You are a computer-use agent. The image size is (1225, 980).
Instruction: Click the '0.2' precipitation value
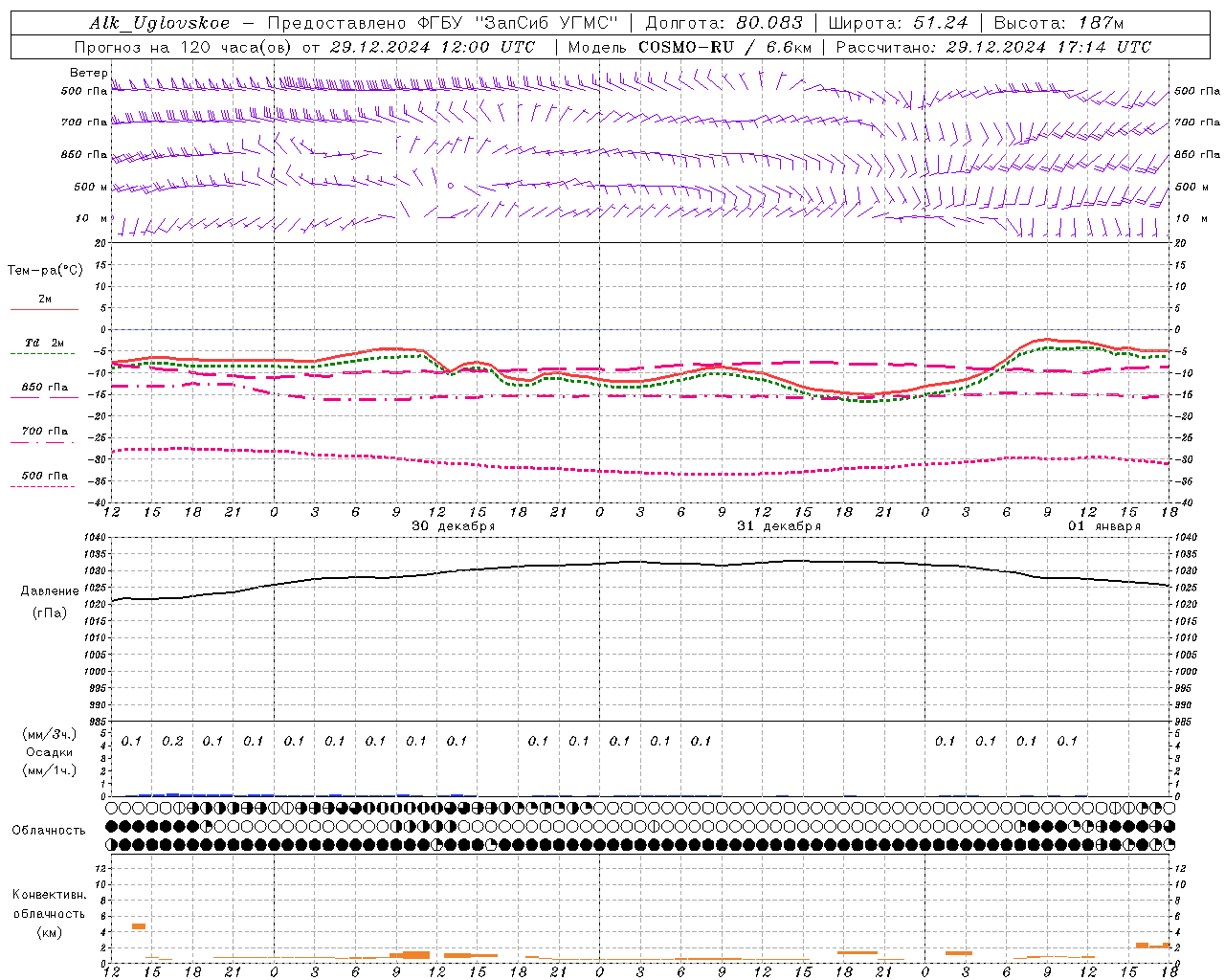coord(172,741)
